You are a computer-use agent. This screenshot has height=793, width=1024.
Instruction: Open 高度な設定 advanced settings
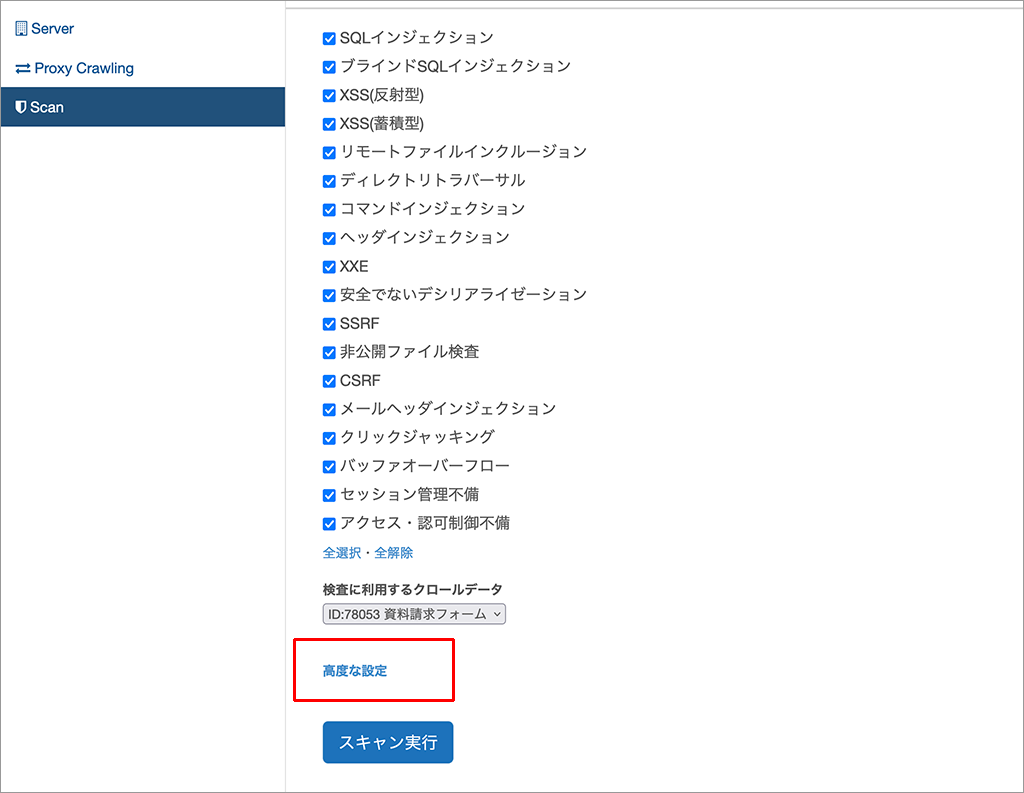(x=349, y=670)
